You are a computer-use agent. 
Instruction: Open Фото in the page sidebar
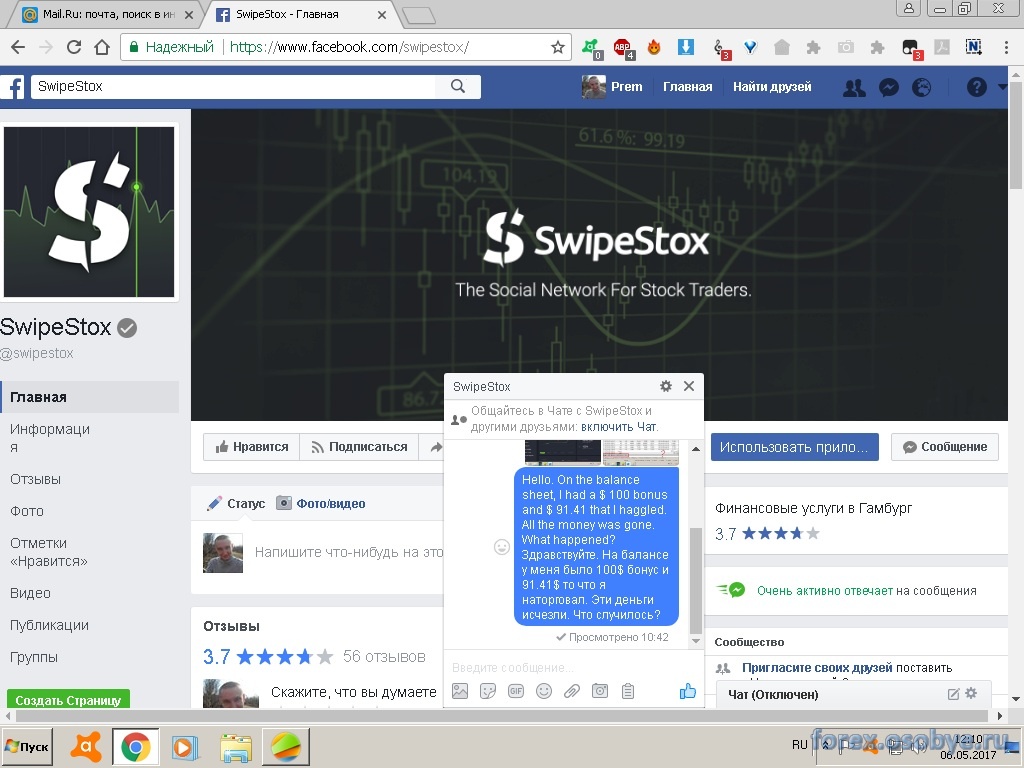[27, 511]
